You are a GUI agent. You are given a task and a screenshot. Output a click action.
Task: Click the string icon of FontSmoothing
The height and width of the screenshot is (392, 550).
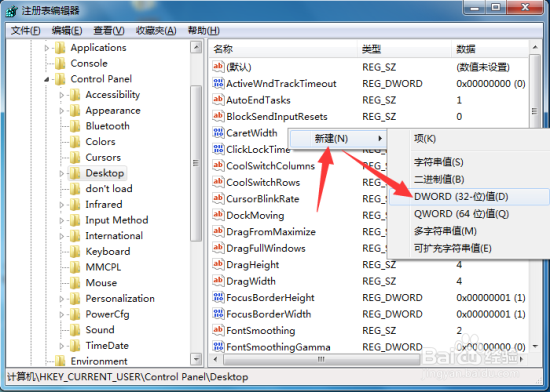pyautogui.click(x=218, y=330)
